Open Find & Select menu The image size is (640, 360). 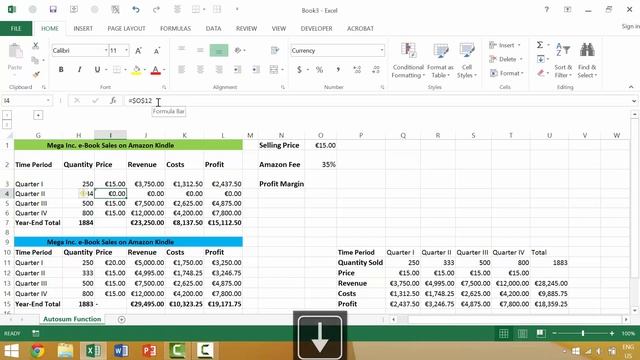(587, 60)
